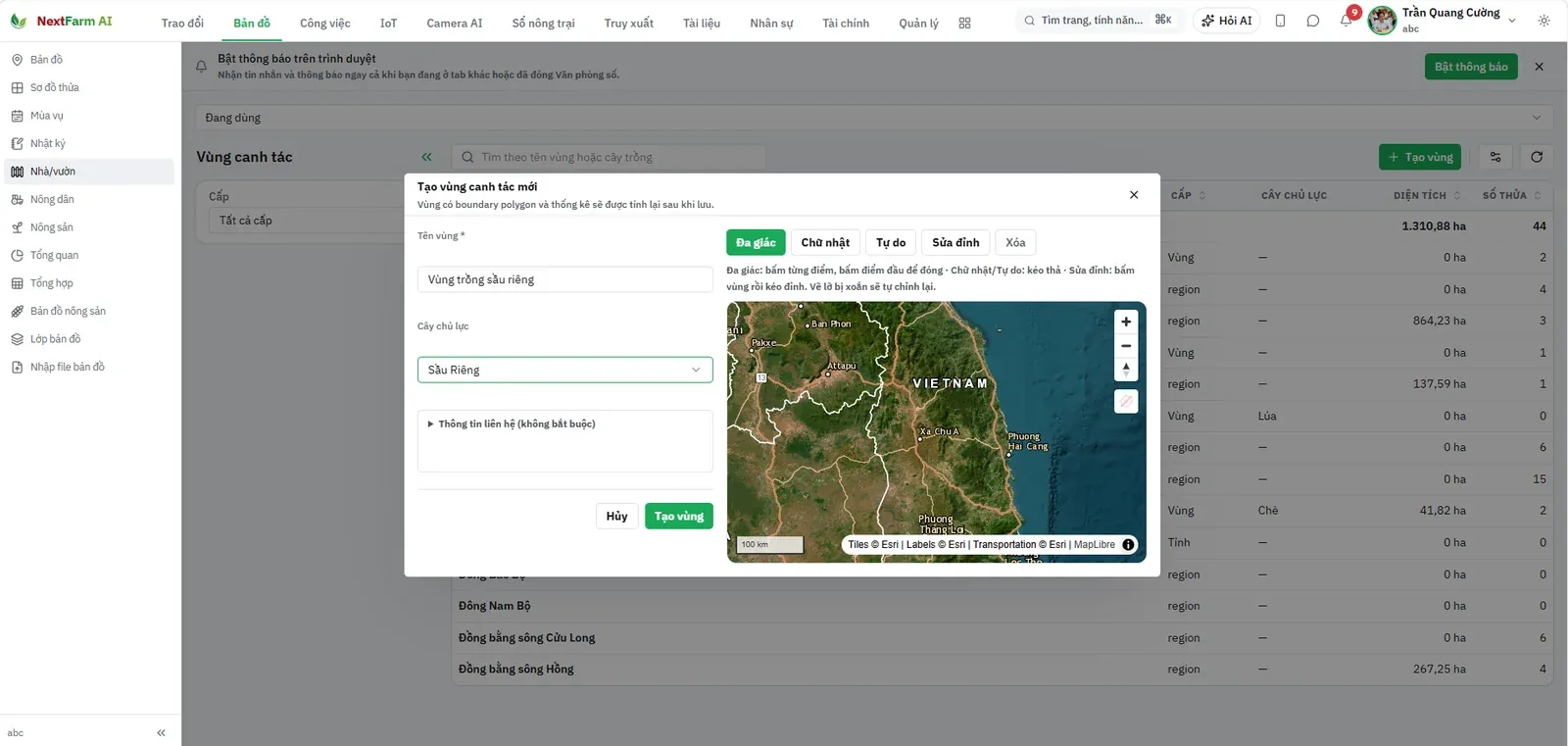Toggle the map attribution info icon
1568x746 pixels.
point(1128,545)
